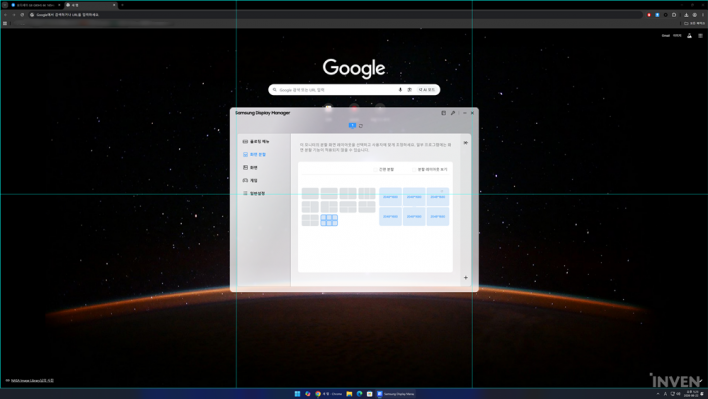This screenshot has height=399, width=708.
Task: Open the 게임 section in Display Manager sidebar
Action: pyautogui.click(x=250, y=181)
